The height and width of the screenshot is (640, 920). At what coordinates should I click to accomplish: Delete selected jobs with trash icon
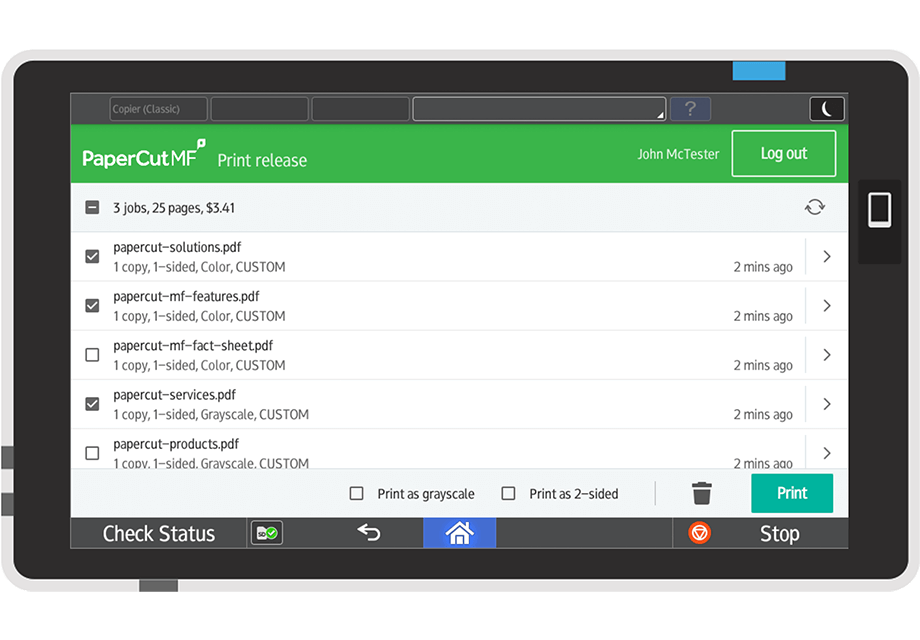[x=702, y=493]
